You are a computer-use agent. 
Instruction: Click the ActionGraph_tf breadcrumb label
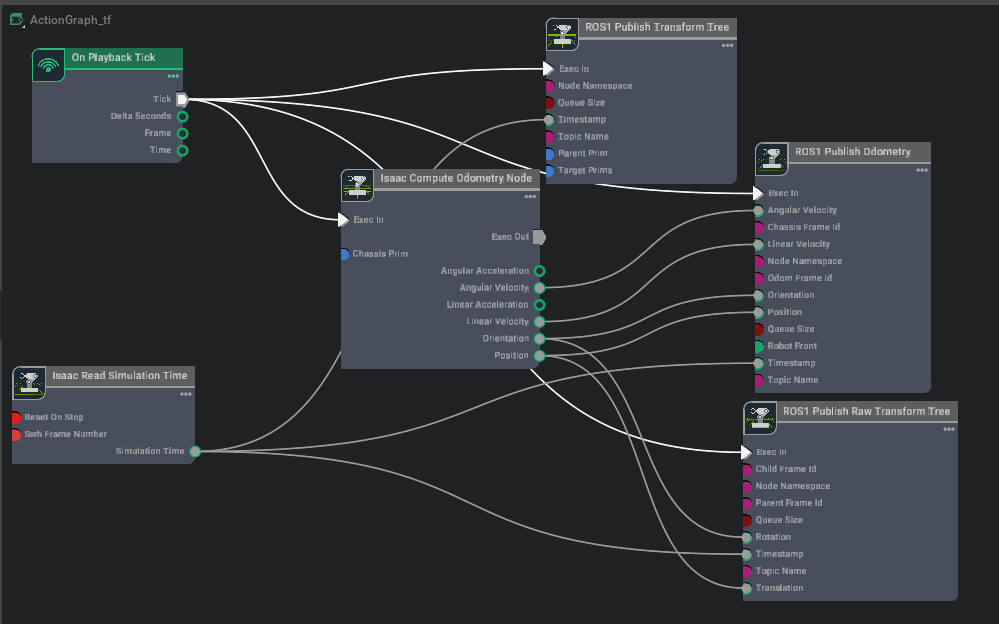tap(70, 20)
